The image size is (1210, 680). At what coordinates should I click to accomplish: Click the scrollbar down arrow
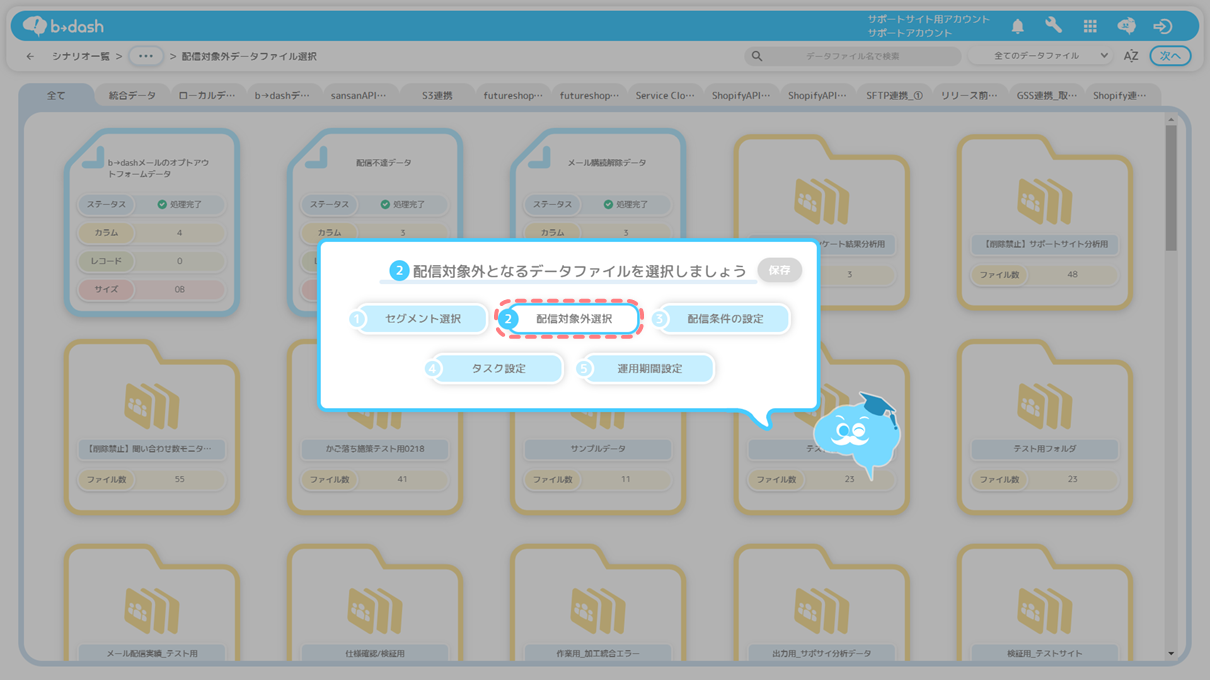click(1171, 654)
